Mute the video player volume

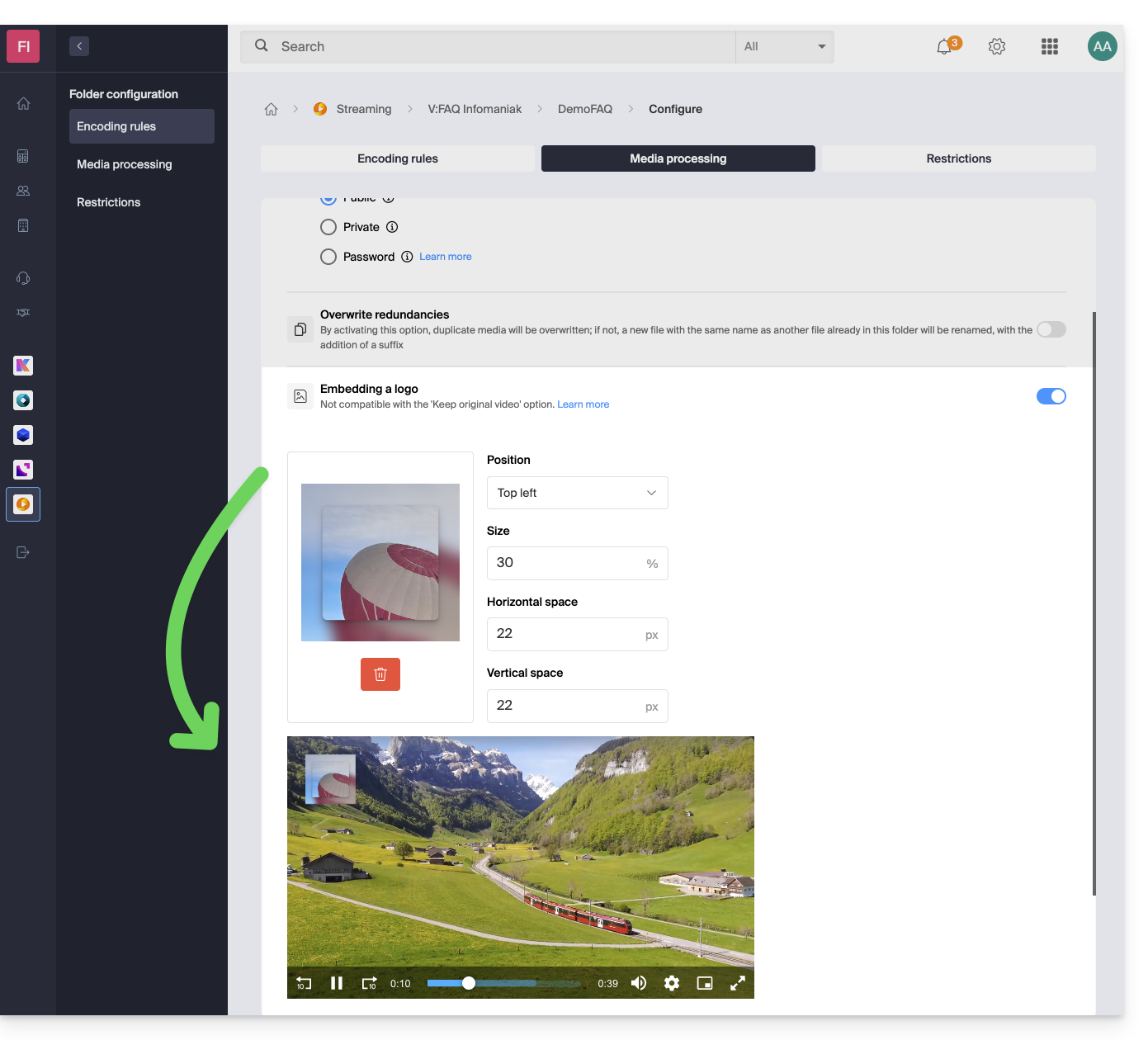coord(639,983)
